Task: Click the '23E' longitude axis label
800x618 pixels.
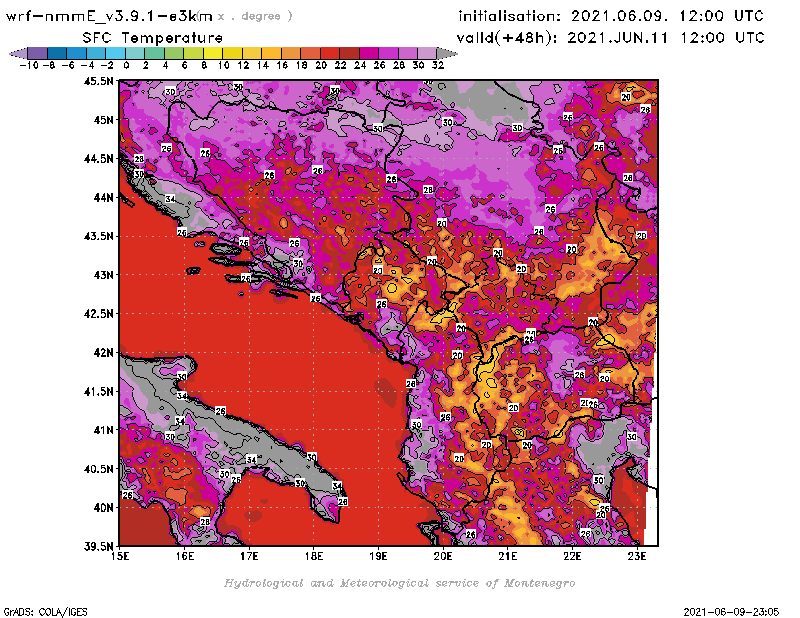Action: [637, 556]
